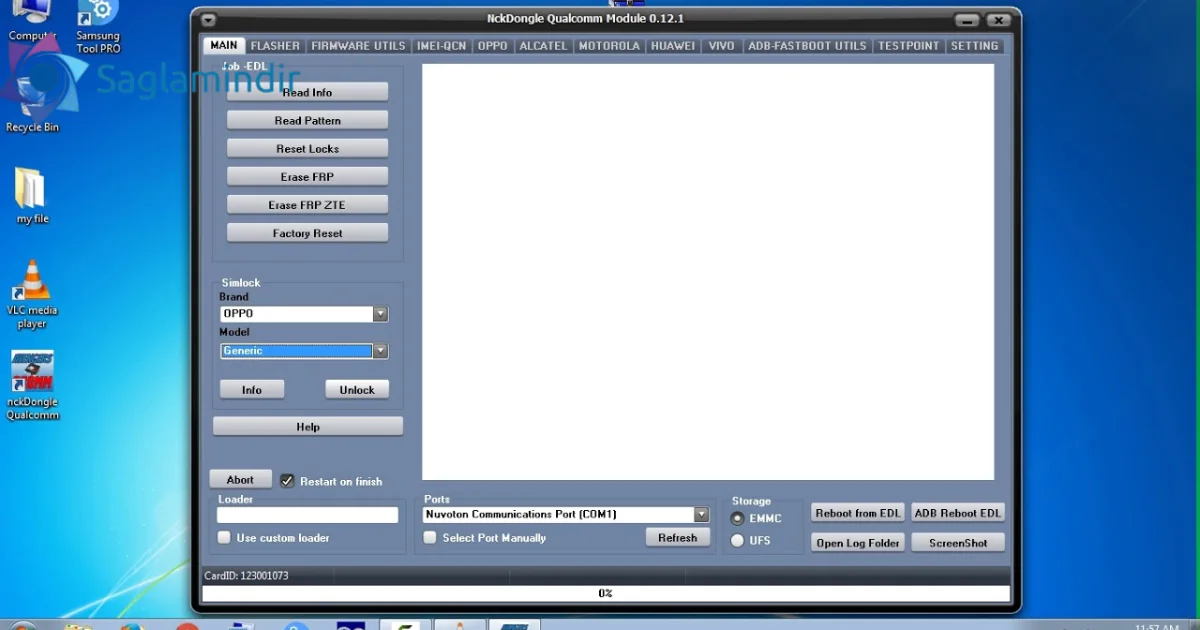This screenshot has width=1200, height=630.
Task: Open the Help button
Action: pyautogui.click(x=308, y=426)
